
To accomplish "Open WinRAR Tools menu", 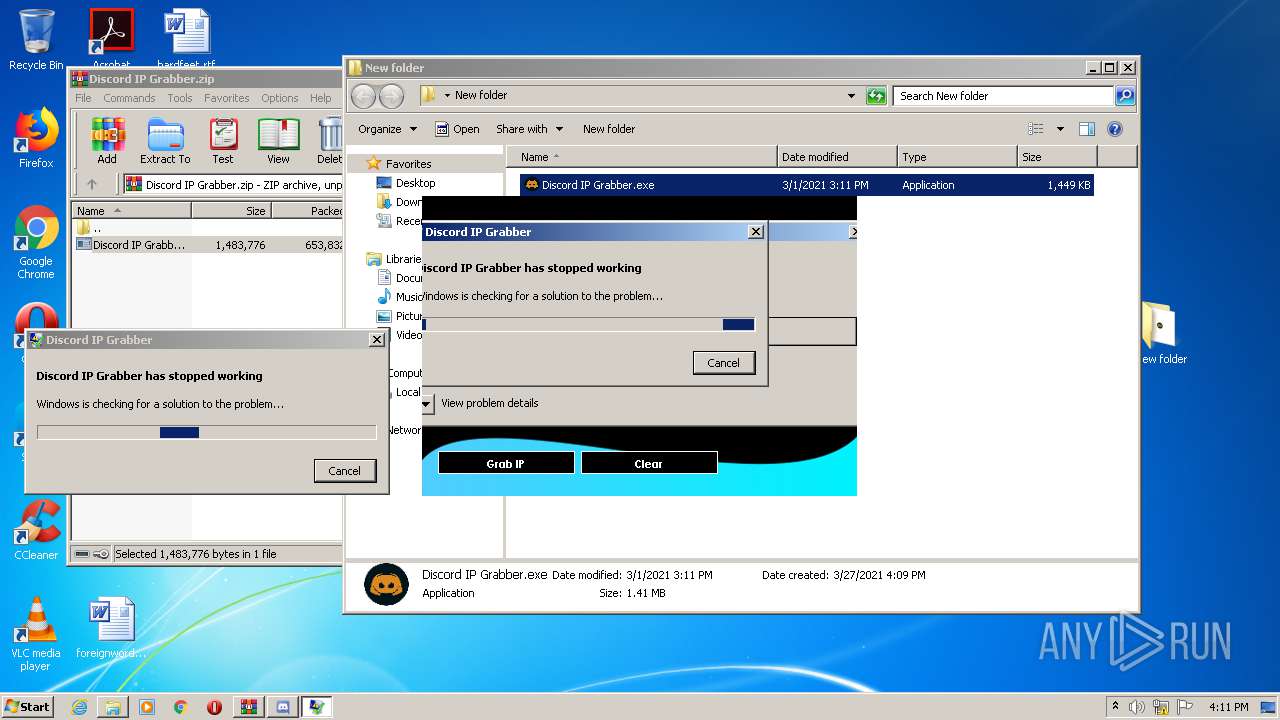I will [180, 98].
